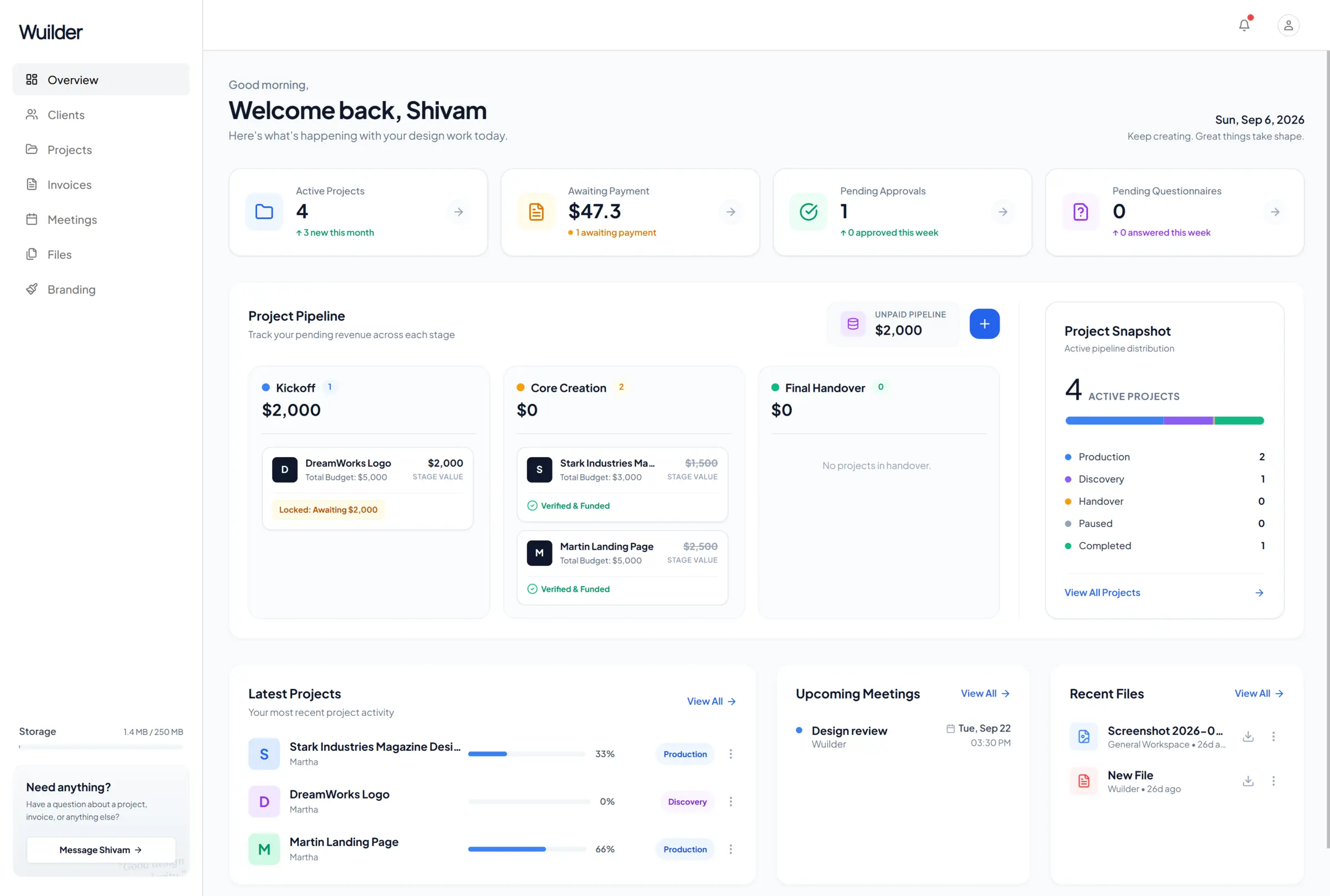Open Awaiting Payment card arrow

731,212
